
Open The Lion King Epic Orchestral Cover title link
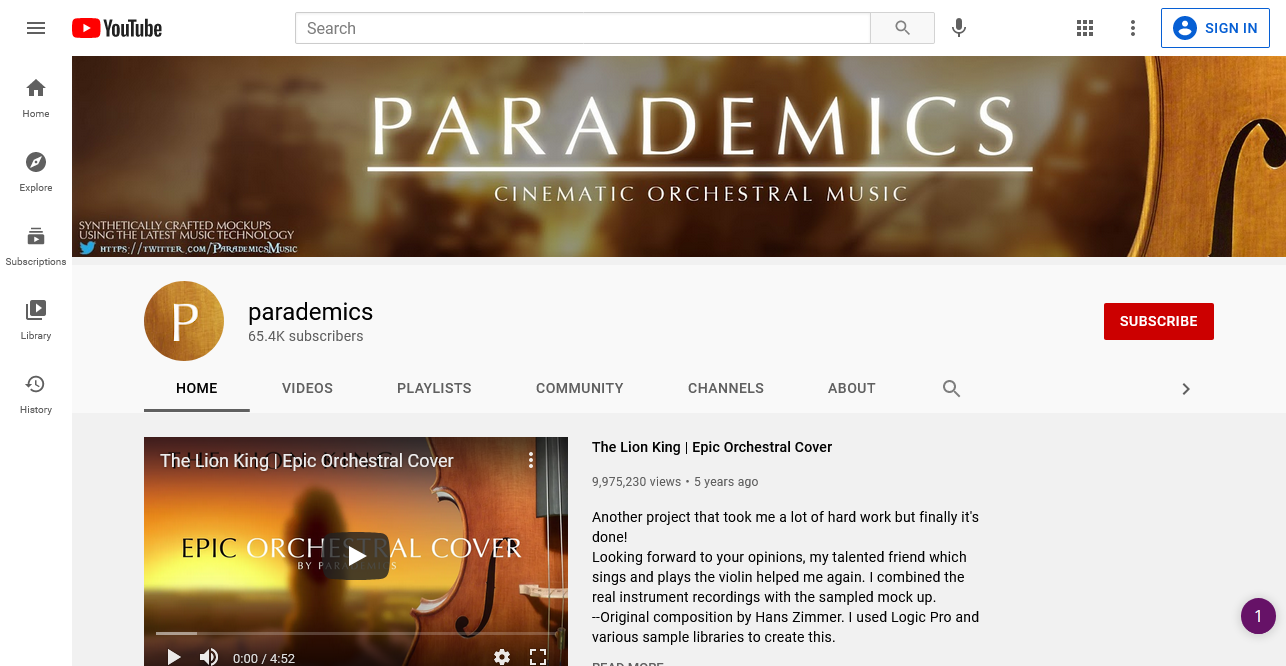pos(712,447)
